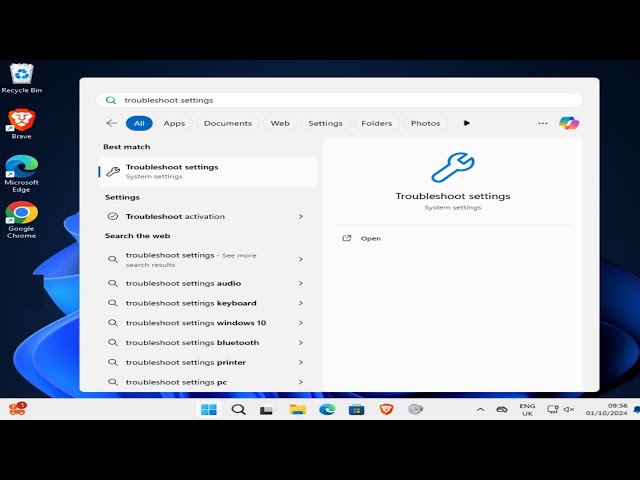Select the All filter tab
The image size is (640, 480).
[139, 123]
